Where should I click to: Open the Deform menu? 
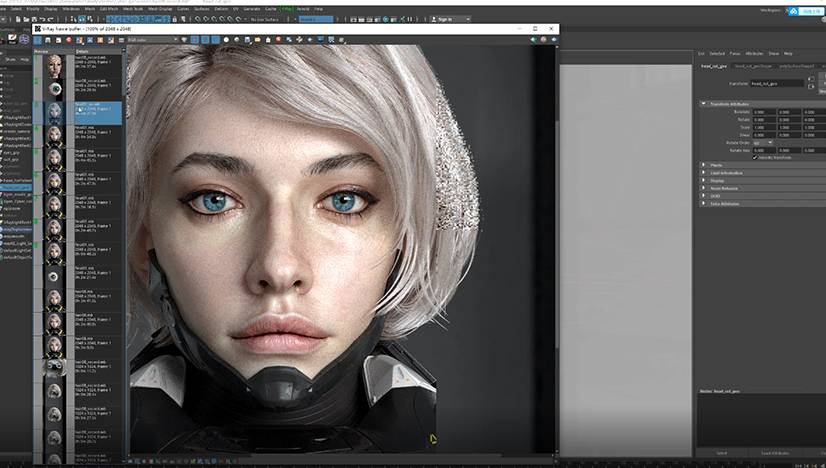click(x=221, y=9)
